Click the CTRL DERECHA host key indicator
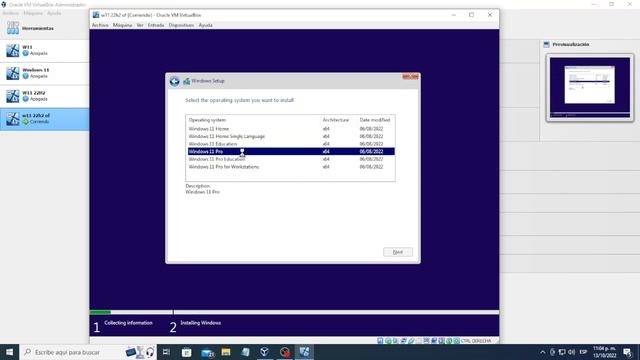 tap(476, 341)
